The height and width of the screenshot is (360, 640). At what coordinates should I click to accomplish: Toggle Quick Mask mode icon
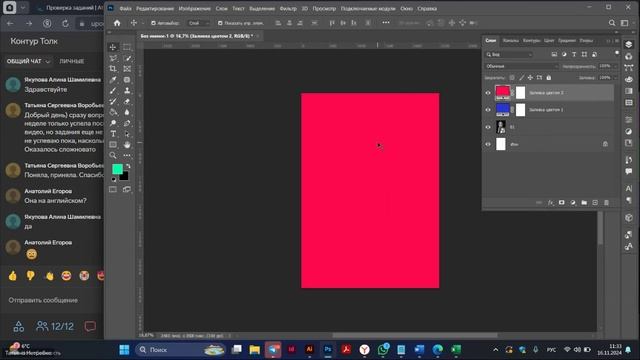[113, 189]
